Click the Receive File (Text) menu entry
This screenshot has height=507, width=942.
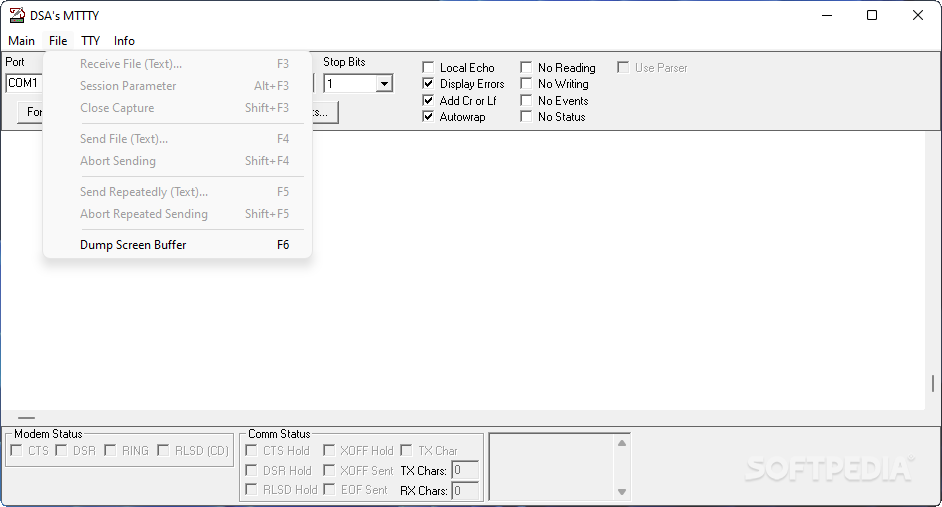(177, 64)
